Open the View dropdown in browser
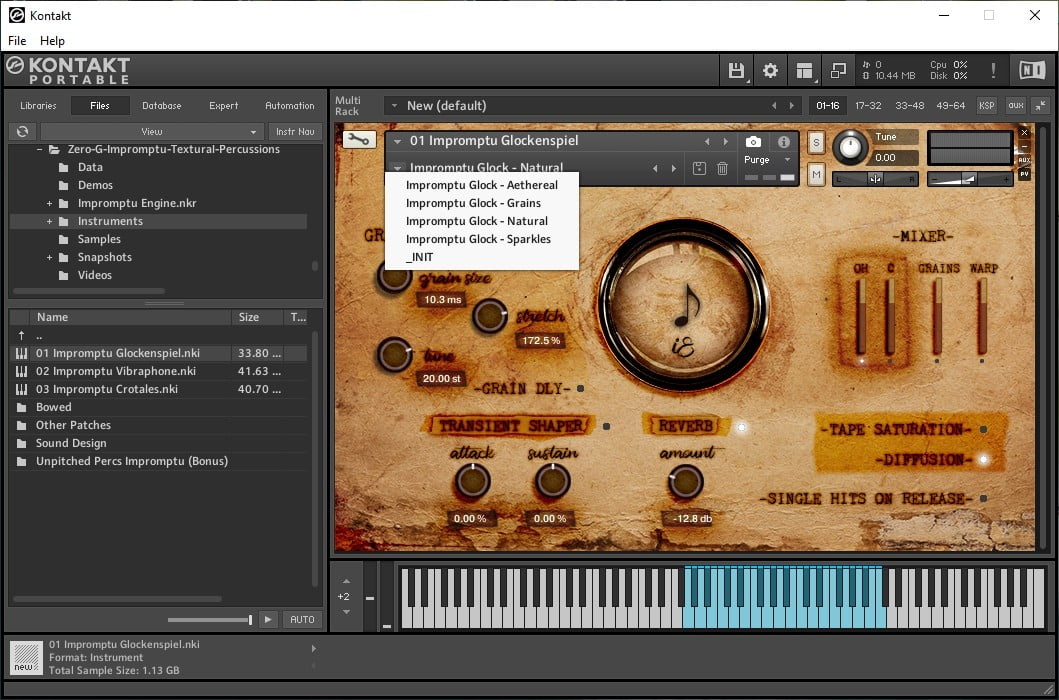The width and height of the screenshot is (1059, 700). (x=151, y=131)
